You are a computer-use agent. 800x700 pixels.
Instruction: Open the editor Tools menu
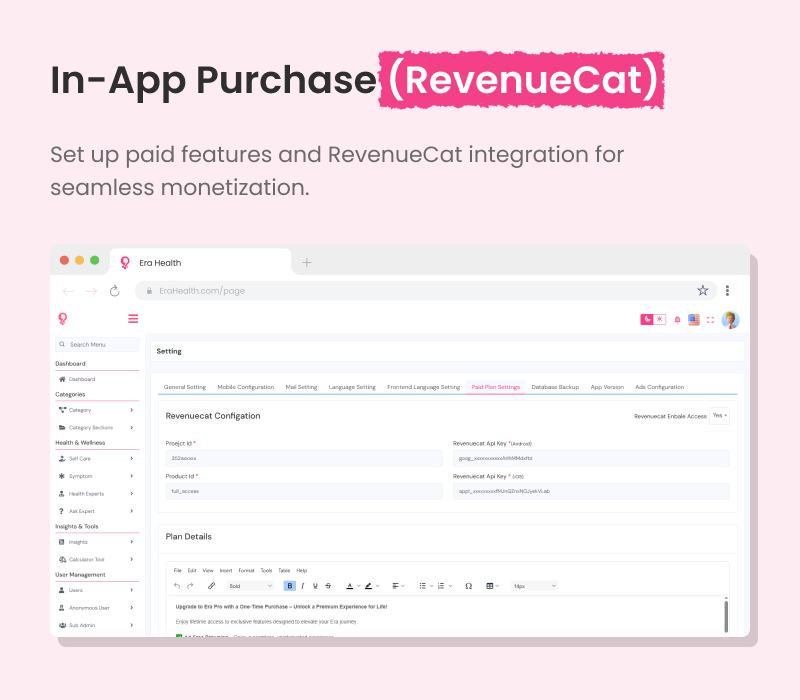(266, 570)
